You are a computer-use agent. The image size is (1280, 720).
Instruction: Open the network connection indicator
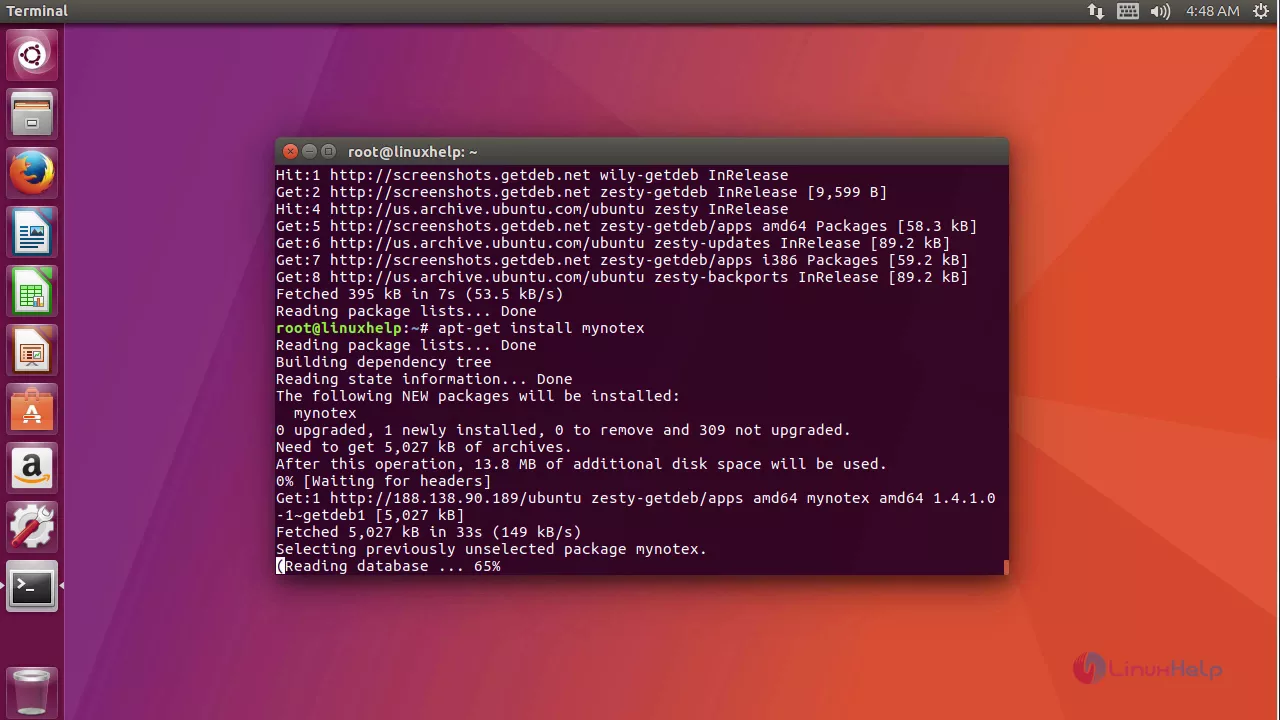point(1096,11)
